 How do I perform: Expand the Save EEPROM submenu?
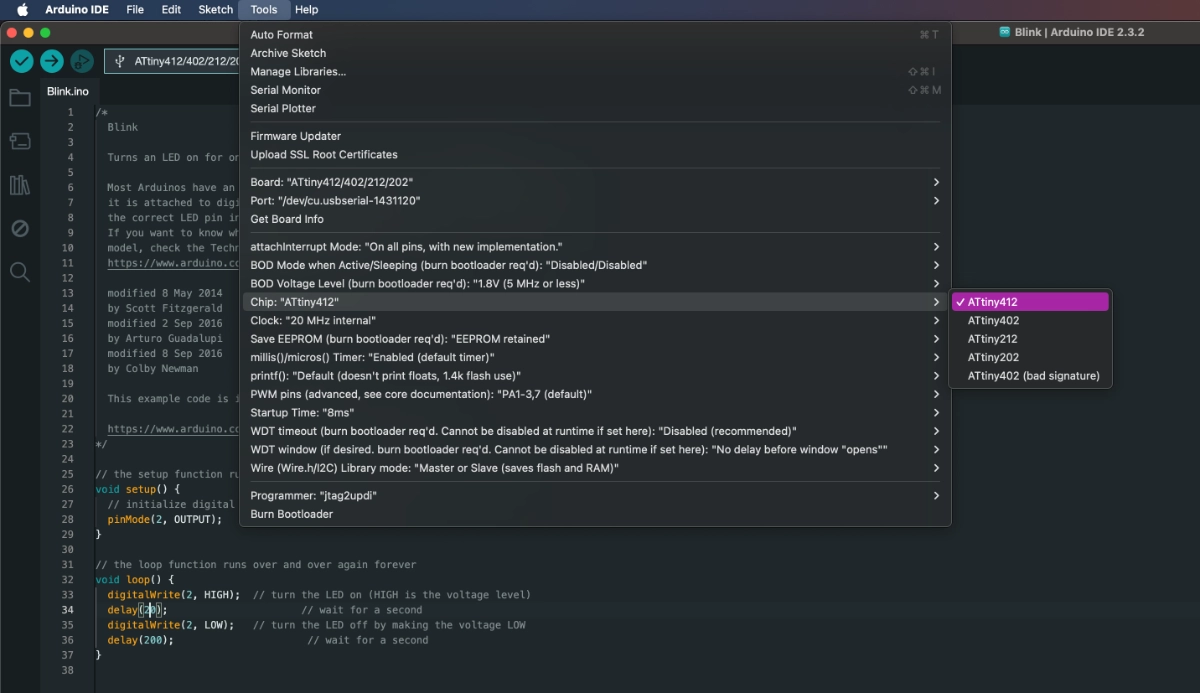point(595,339)
